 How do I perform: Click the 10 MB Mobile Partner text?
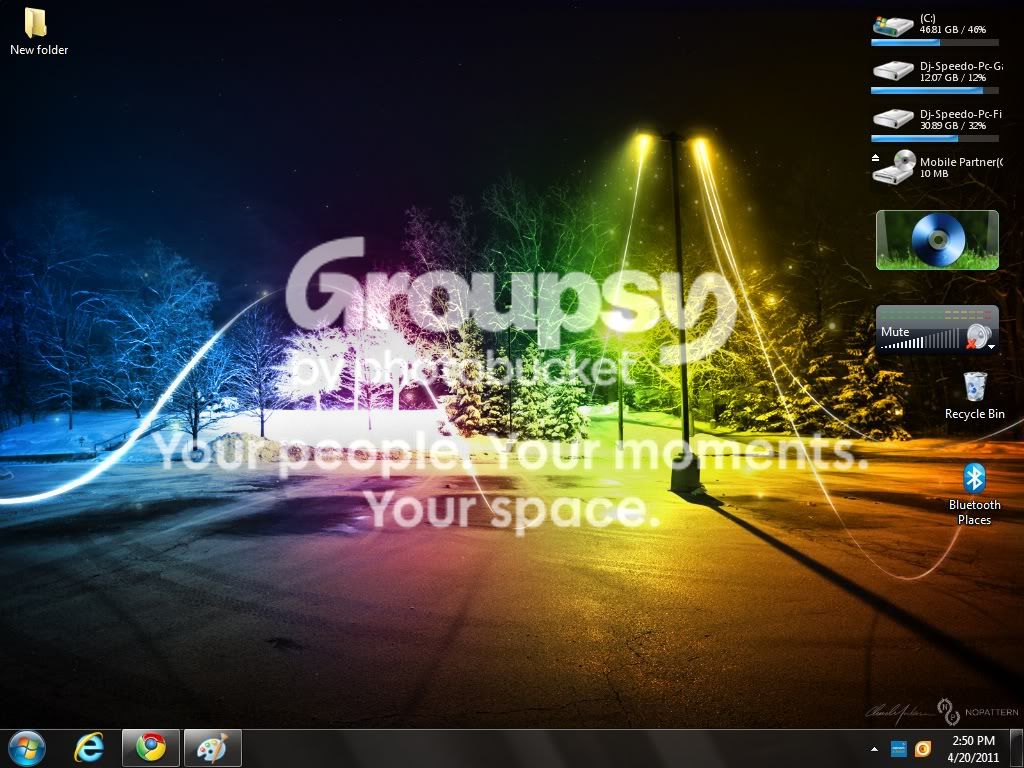pyautogui.click(x=934, y=174)
